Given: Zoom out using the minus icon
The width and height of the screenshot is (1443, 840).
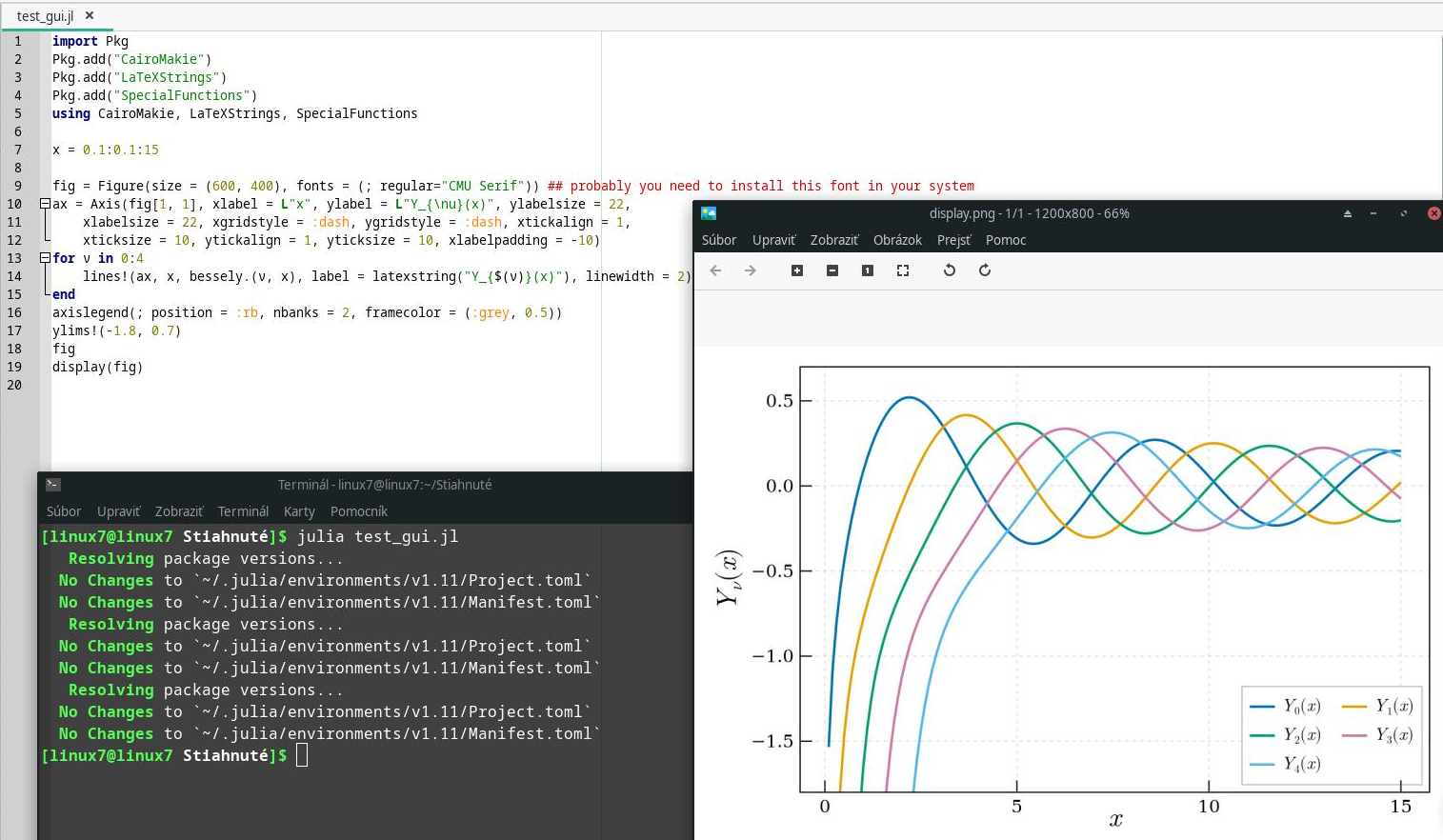Looking at the screenshot, I should (x=832, y=270).
